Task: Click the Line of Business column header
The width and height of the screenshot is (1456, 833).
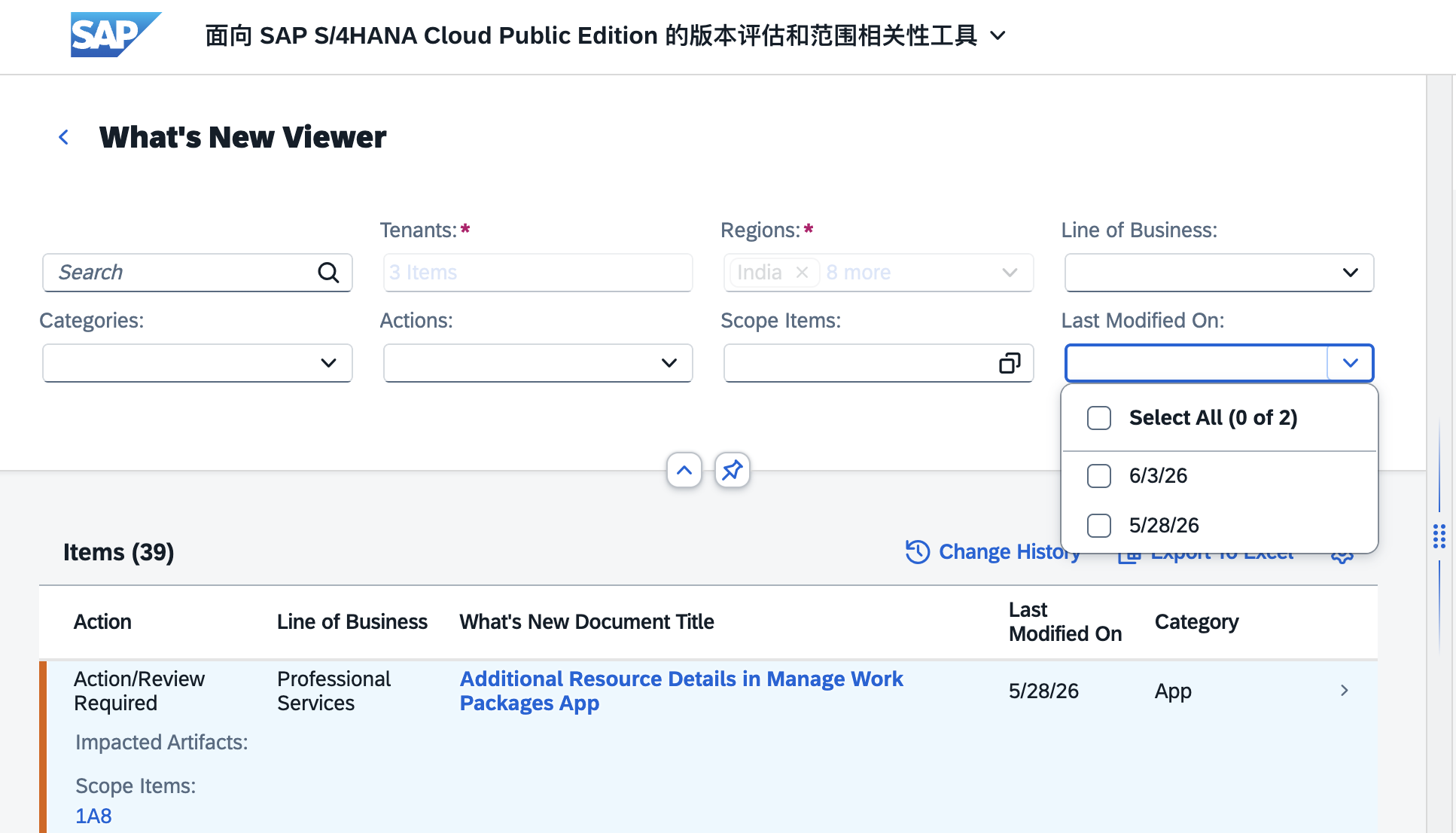Action: click(x=352, y=622)
